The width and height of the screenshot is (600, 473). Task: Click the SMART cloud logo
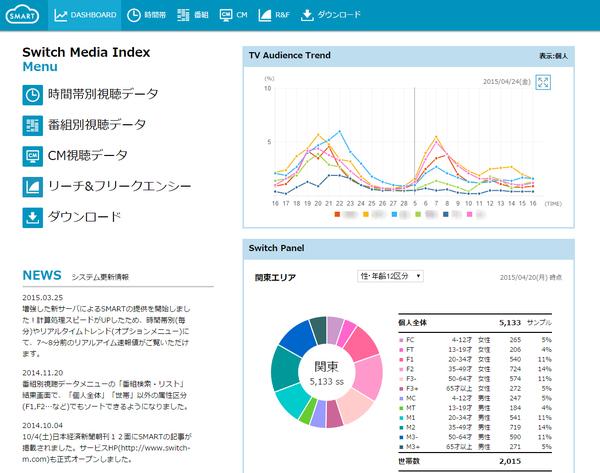click(x=22, y=15)
